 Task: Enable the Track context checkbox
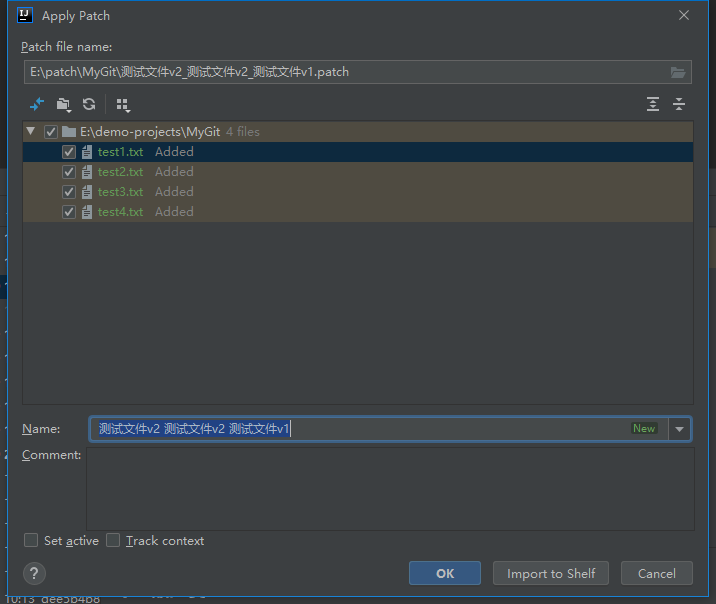click(113, 541)
